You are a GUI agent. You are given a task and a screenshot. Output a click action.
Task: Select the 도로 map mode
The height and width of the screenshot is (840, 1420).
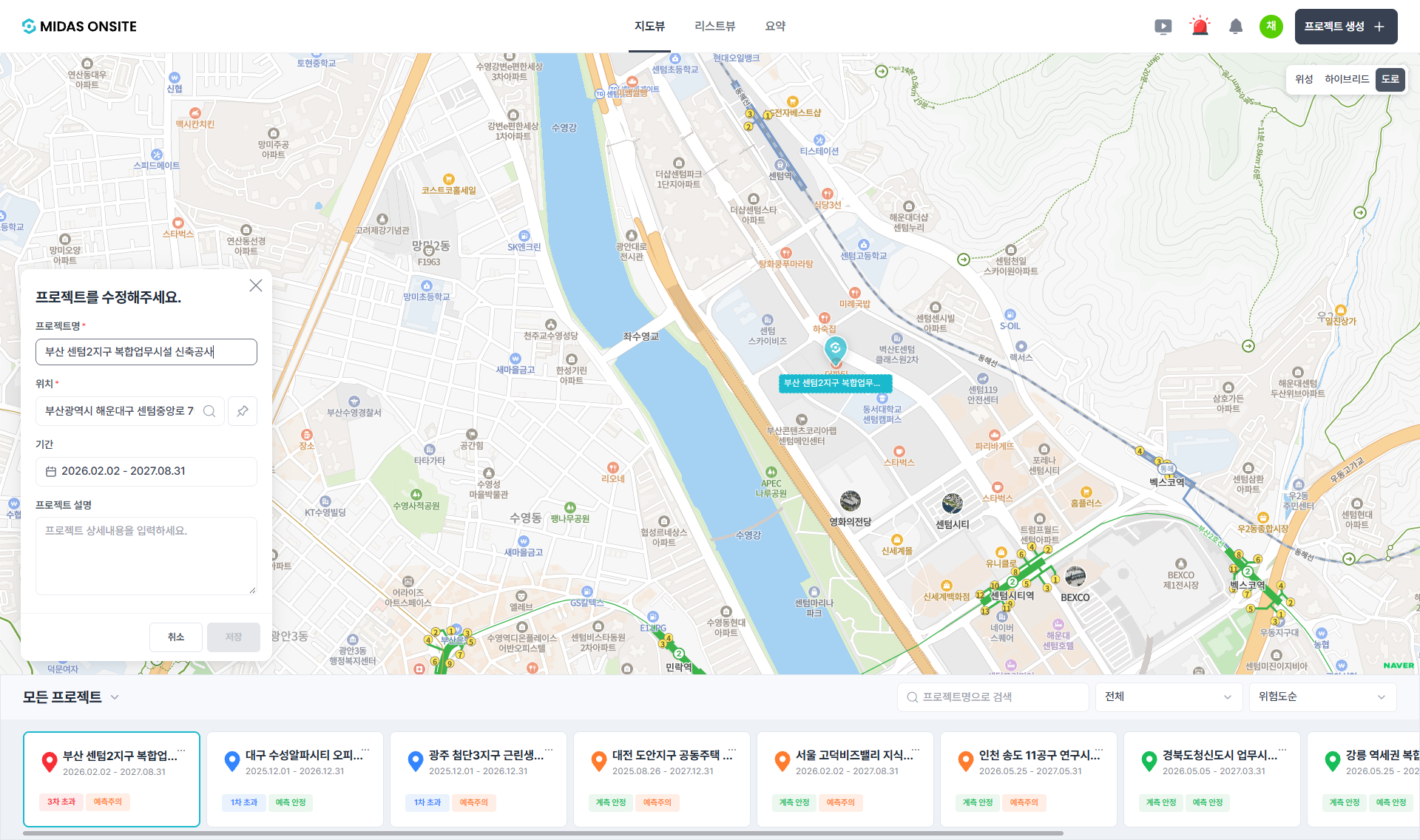tap(1390, 79)
